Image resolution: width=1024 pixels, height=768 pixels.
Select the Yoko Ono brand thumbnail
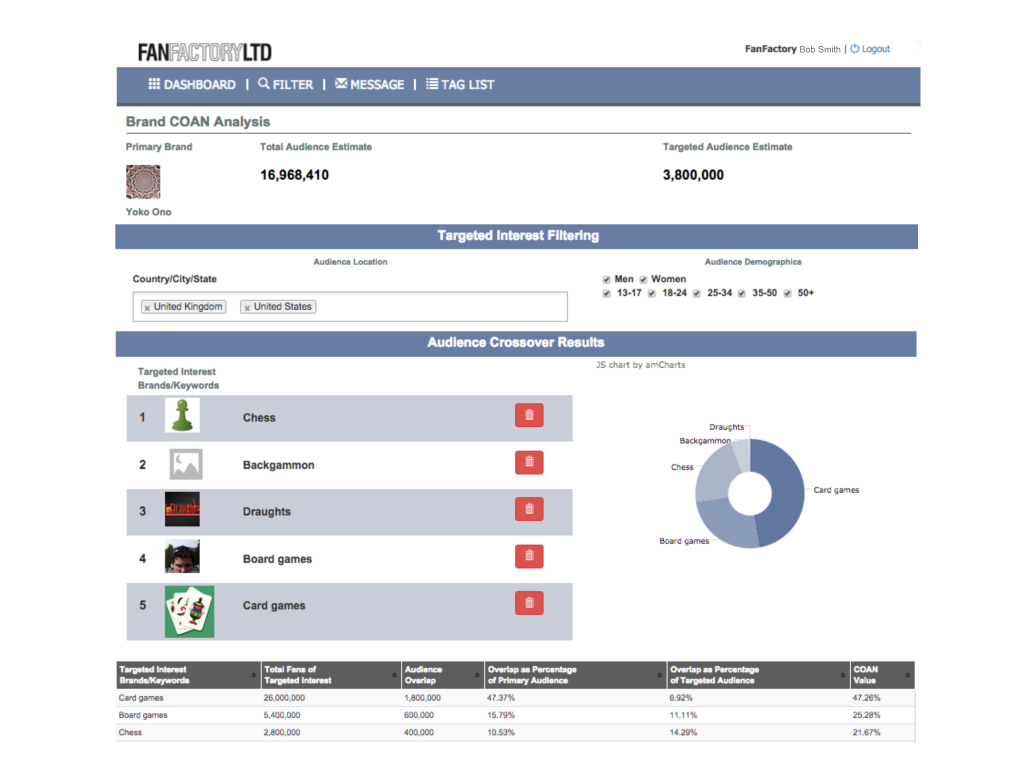point(143,182)
